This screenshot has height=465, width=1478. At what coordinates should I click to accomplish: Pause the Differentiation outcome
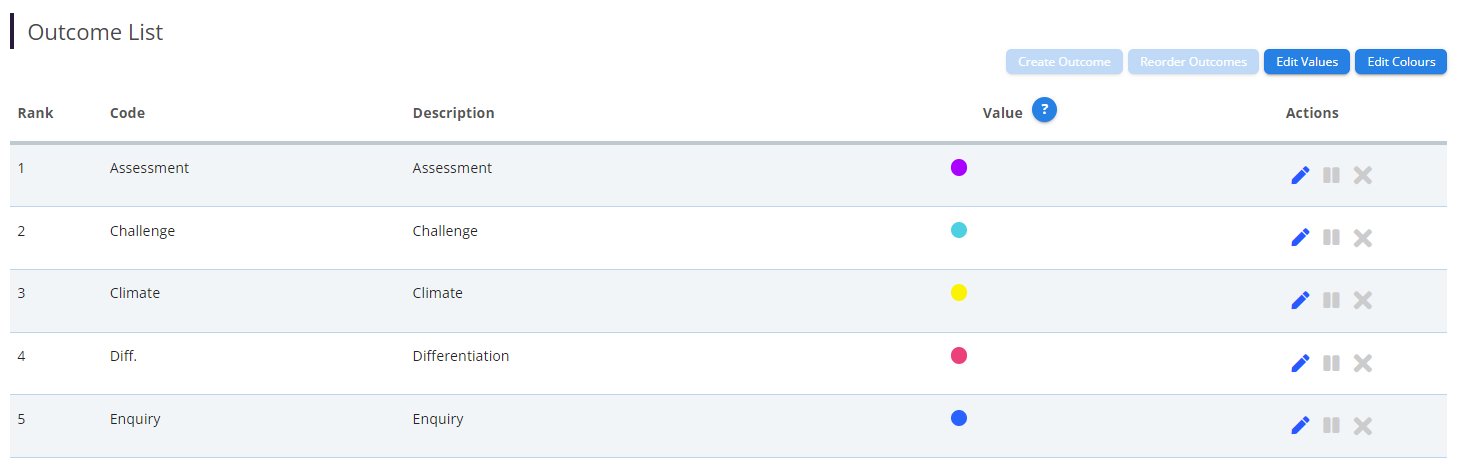coord(1331,363)
